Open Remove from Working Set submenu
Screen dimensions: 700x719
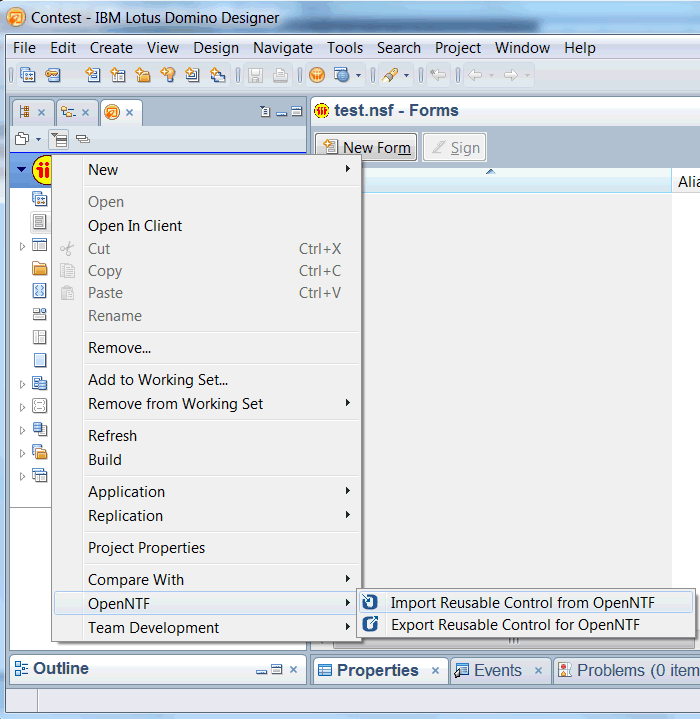coord(206,404)
